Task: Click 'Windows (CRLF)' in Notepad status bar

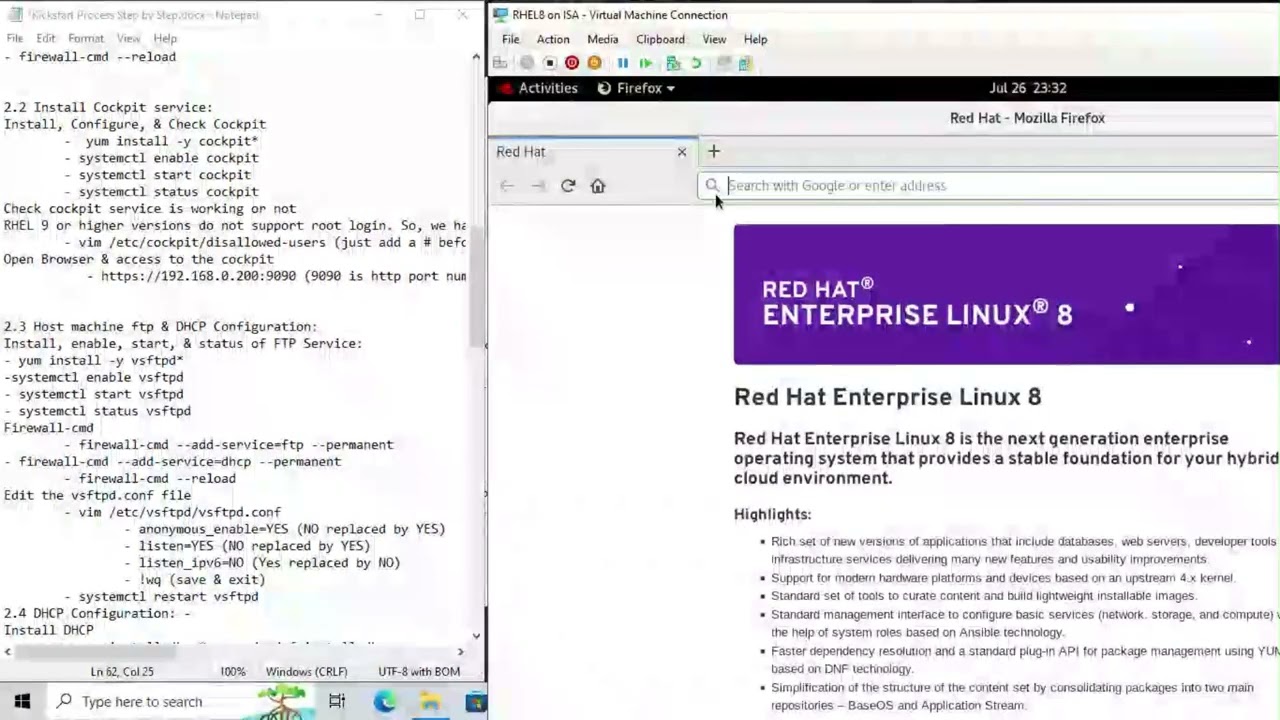Action: [x=306, y=672]
